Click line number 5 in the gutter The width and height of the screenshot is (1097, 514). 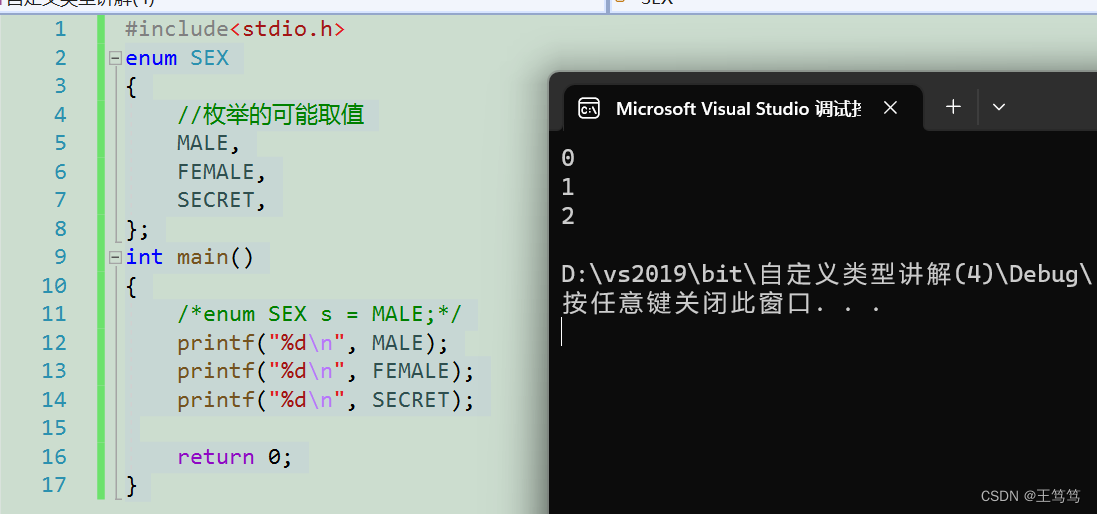coord(60,143)
